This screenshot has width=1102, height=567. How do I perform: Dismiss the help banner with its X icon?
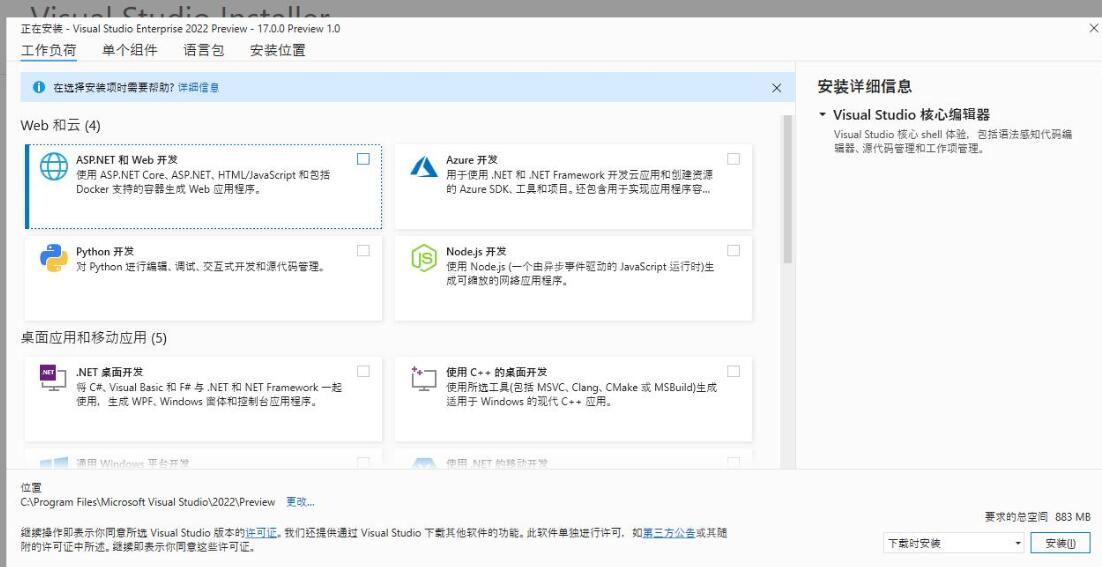[x=776, y=88]
